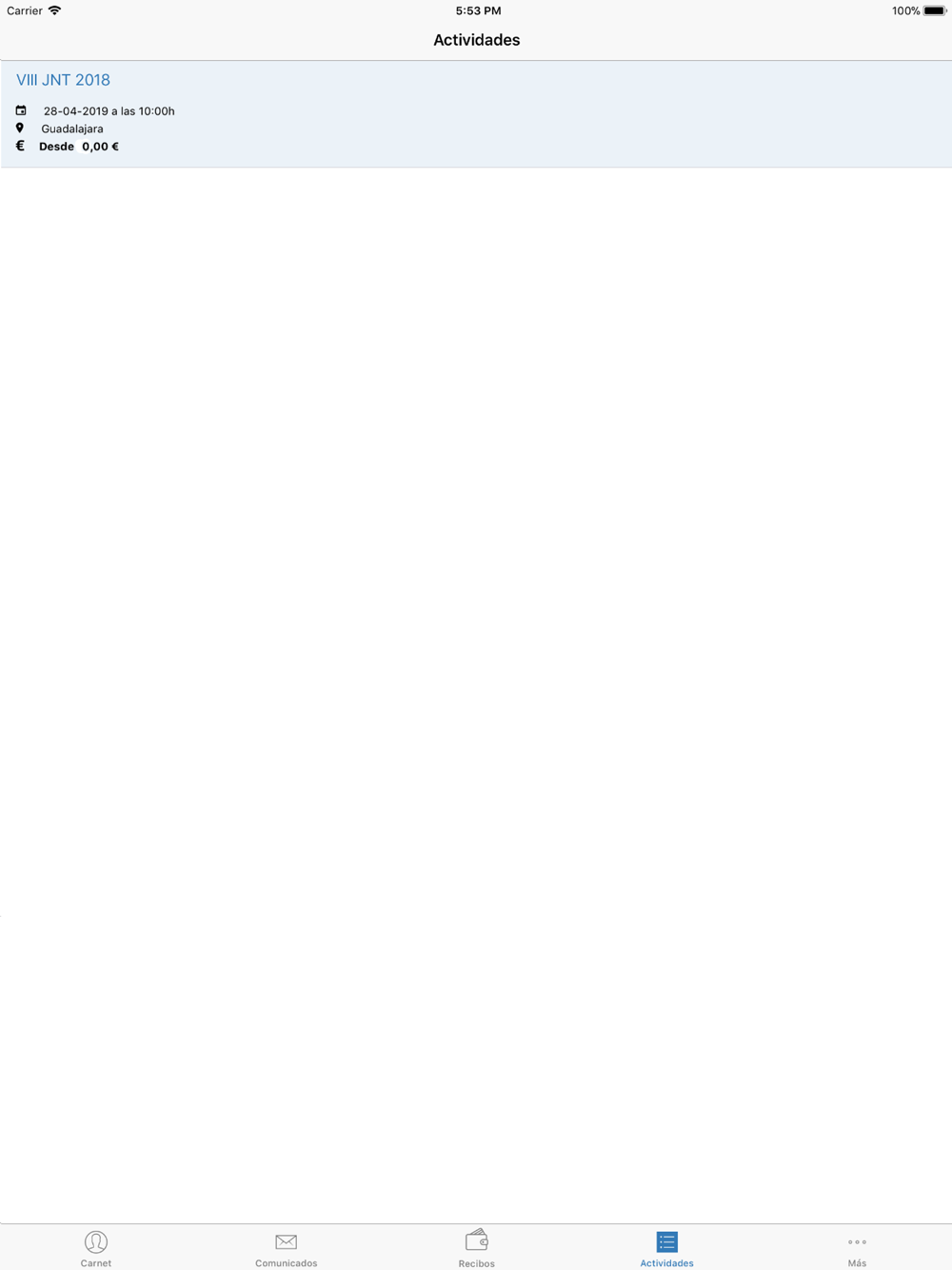Switch to the Comunicados tab label
Viewport: 952px width, 1270px height.
[x=286, y=1263]
